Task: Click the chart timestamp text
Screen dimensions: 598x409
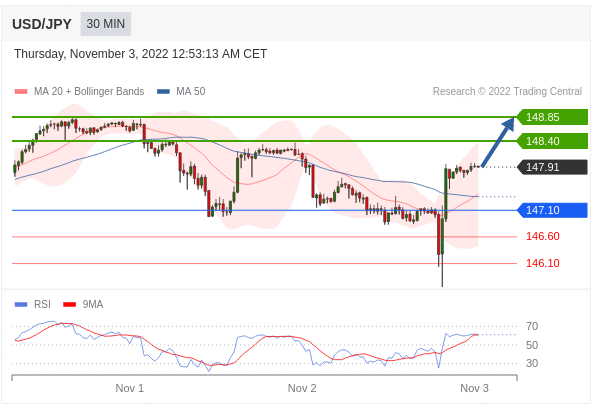Action: coord(140,54)
